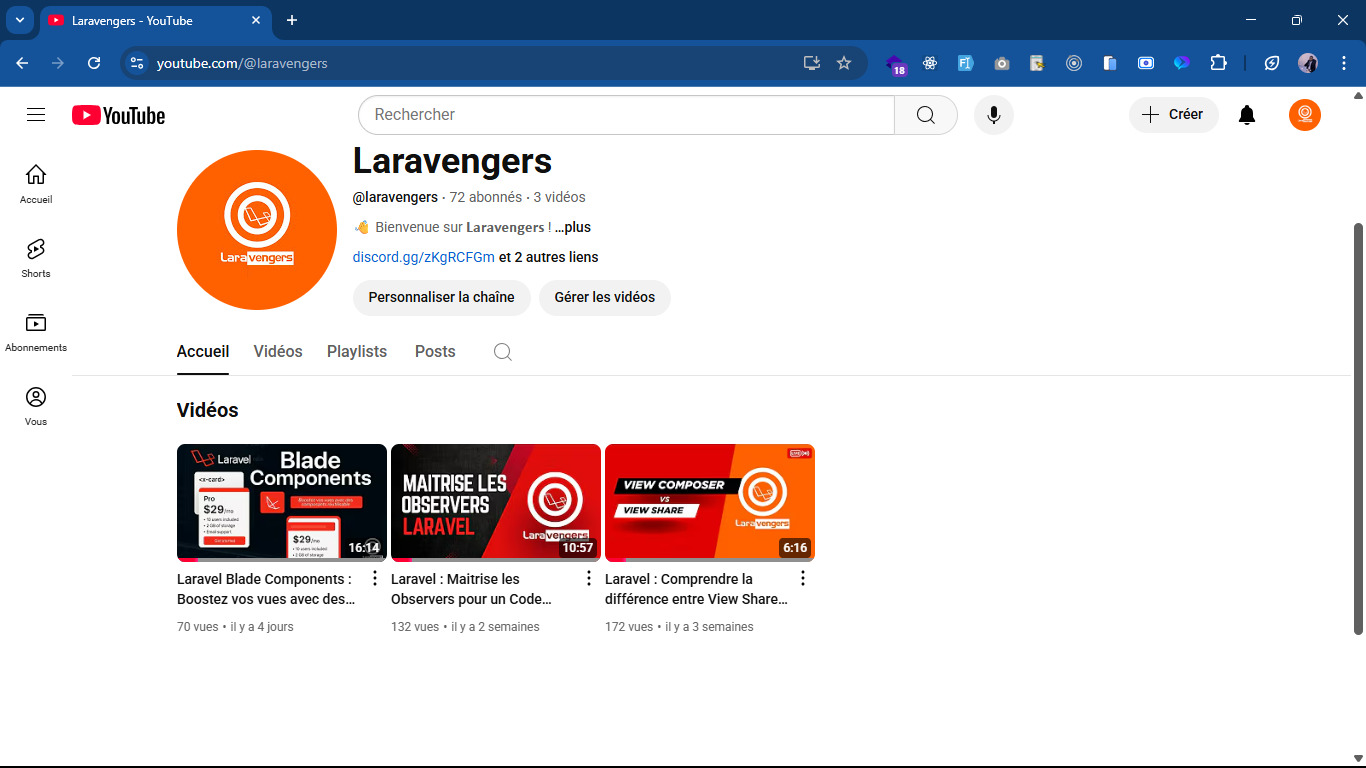Click the install app icon in address bar
This screenshot has height=768, width=1366.
pos(812,63)
